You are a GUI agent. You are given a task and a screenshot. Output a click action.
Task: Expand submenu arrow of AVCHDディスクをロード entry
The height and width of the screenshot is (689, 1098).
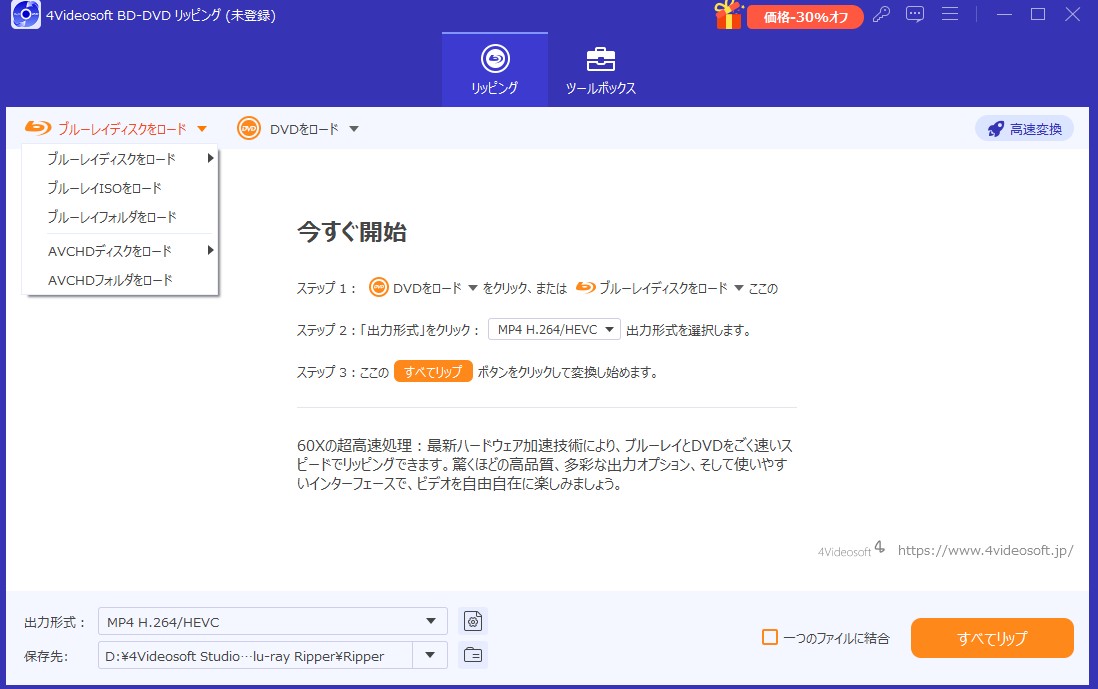pyautogui.click(x=209, y=250)
